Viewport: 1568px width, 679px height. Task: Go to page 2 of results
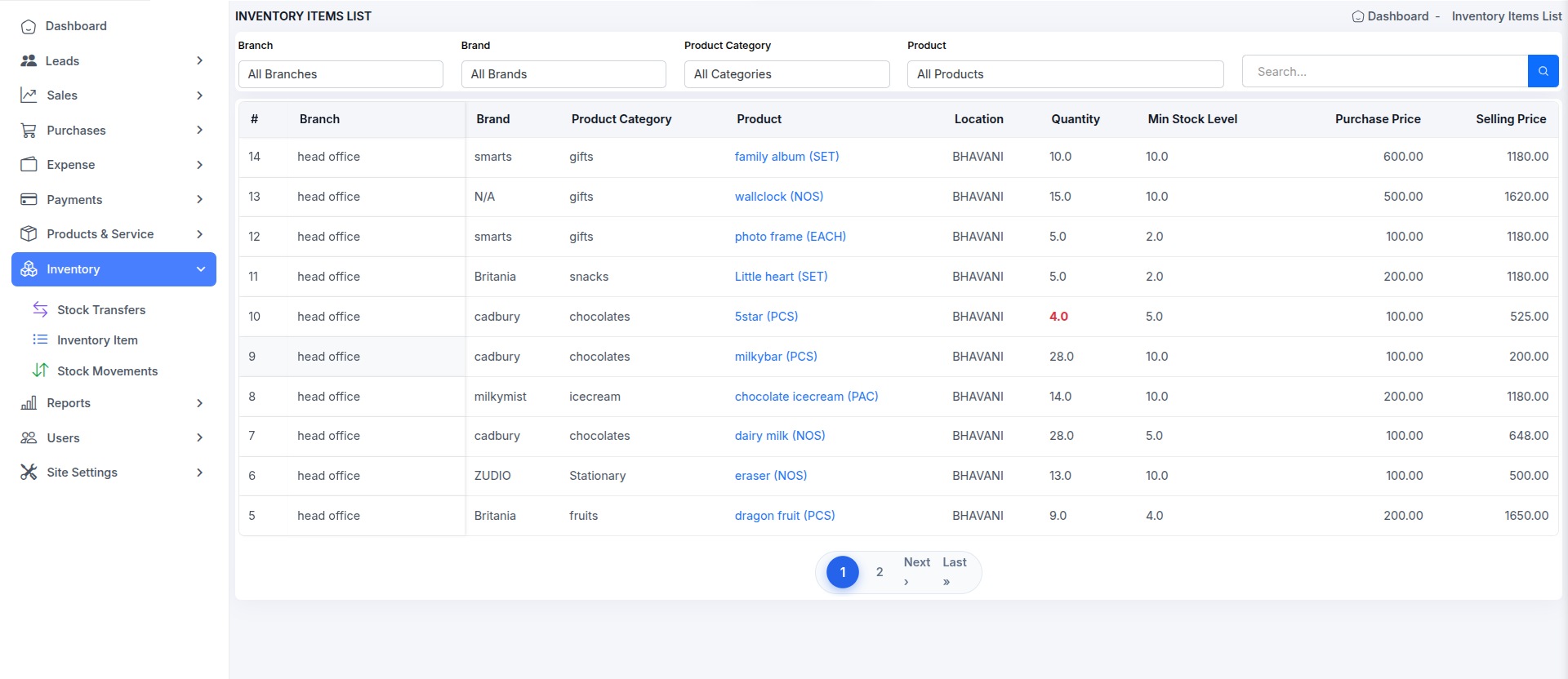coord(880,572)
